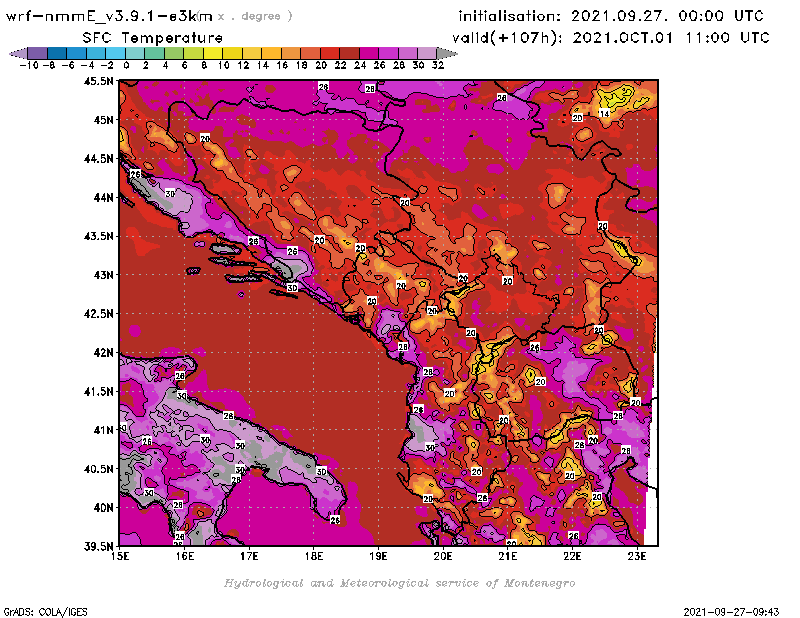Click the '44.5N' latitude label
Image resolution: width=800 pixels, height=618 pixels.
(98, 159)
